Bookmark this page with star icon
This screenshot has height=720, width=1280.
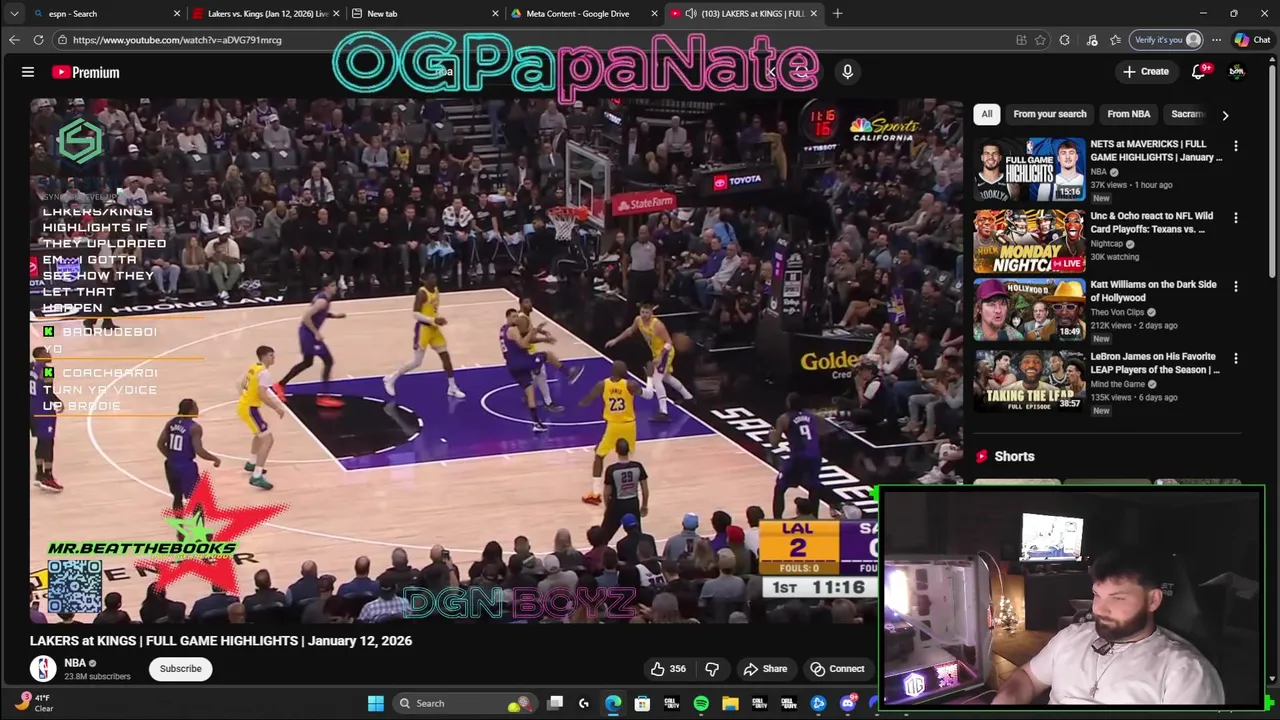pos(1041,40)
